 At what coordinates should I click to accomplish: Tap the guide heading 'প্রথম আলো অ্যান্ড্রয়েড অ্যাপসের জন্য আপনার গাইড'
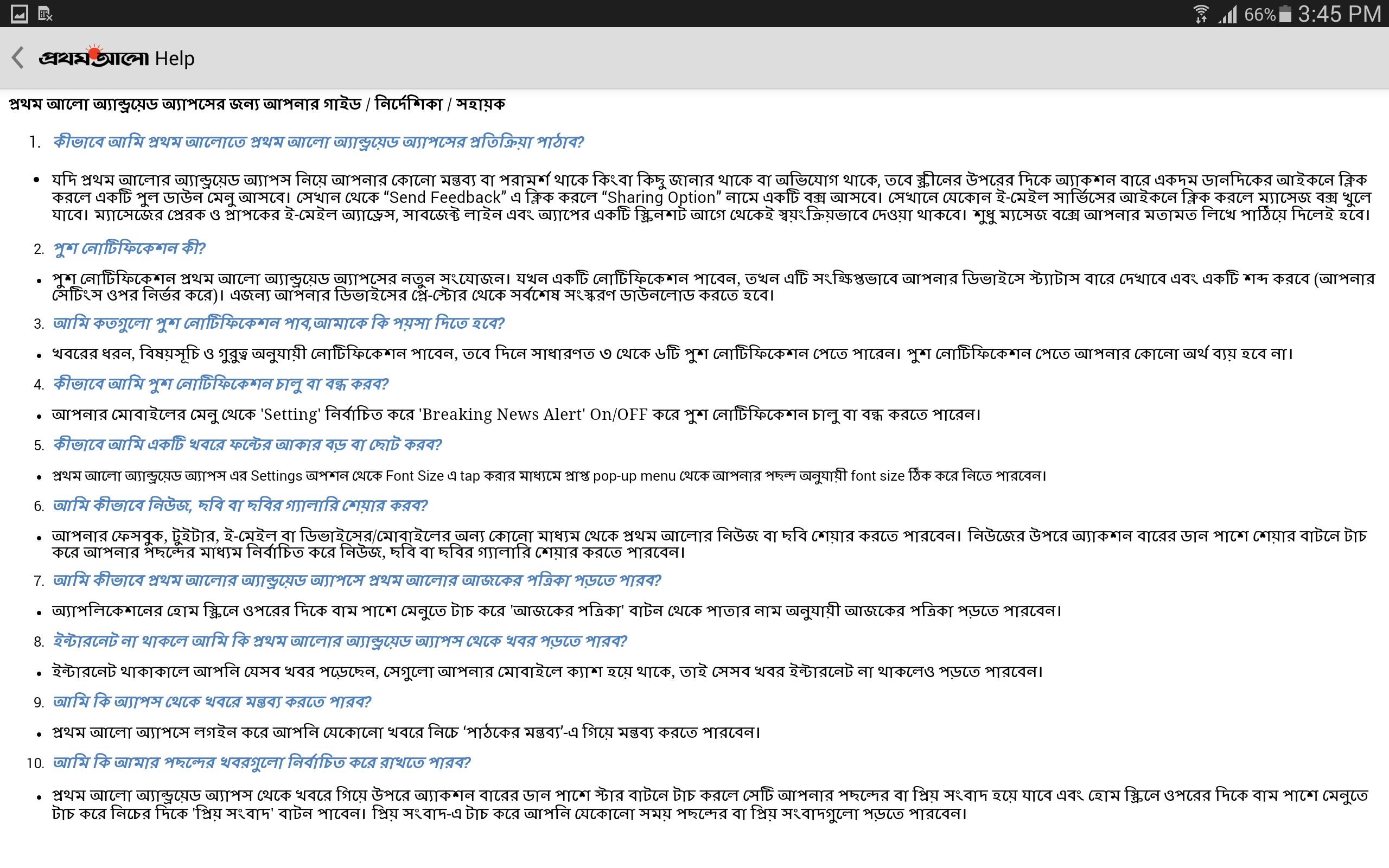tap(185, 105)
